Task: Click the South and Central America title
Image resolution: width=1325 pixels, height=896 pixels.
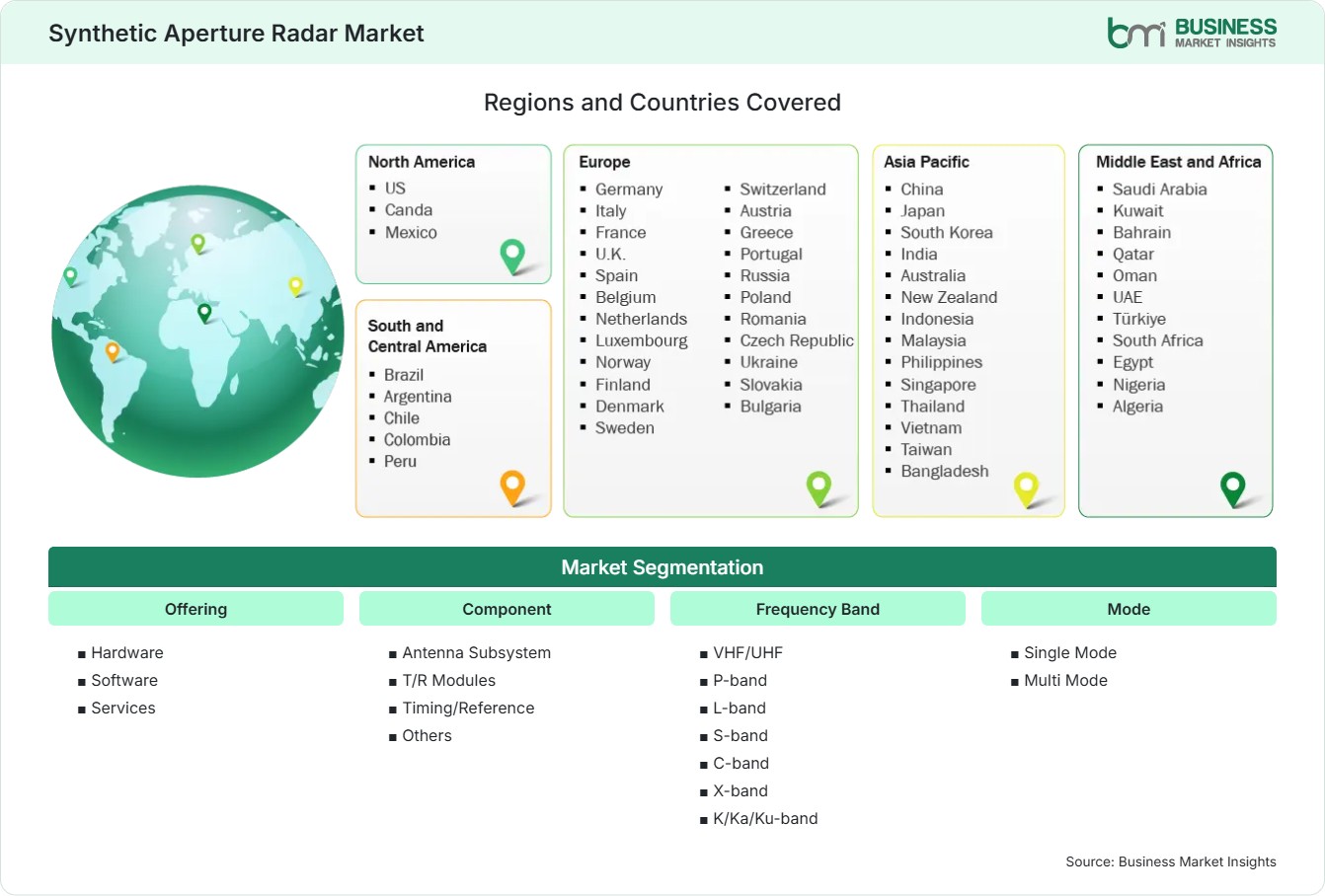Action: pos(428,336)
